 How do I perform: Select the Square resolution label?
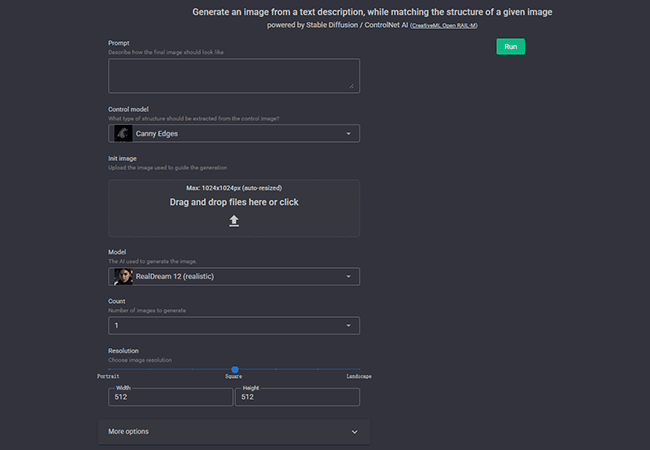[x=233, y=377]
